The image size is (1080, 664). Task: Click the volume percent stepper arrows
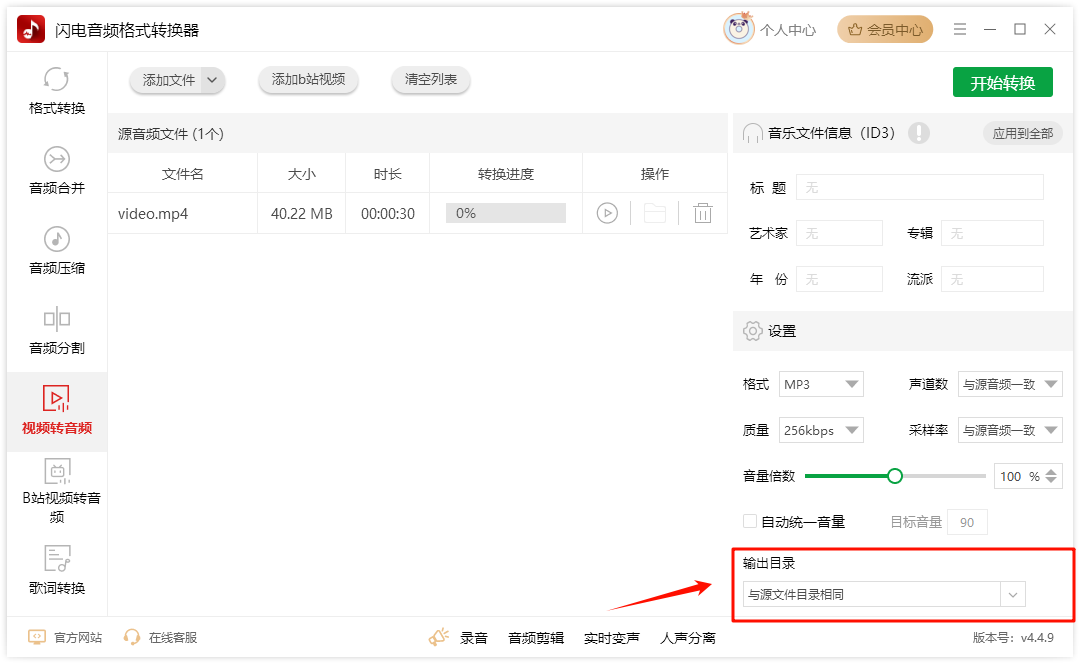(x=1051, y=476)
